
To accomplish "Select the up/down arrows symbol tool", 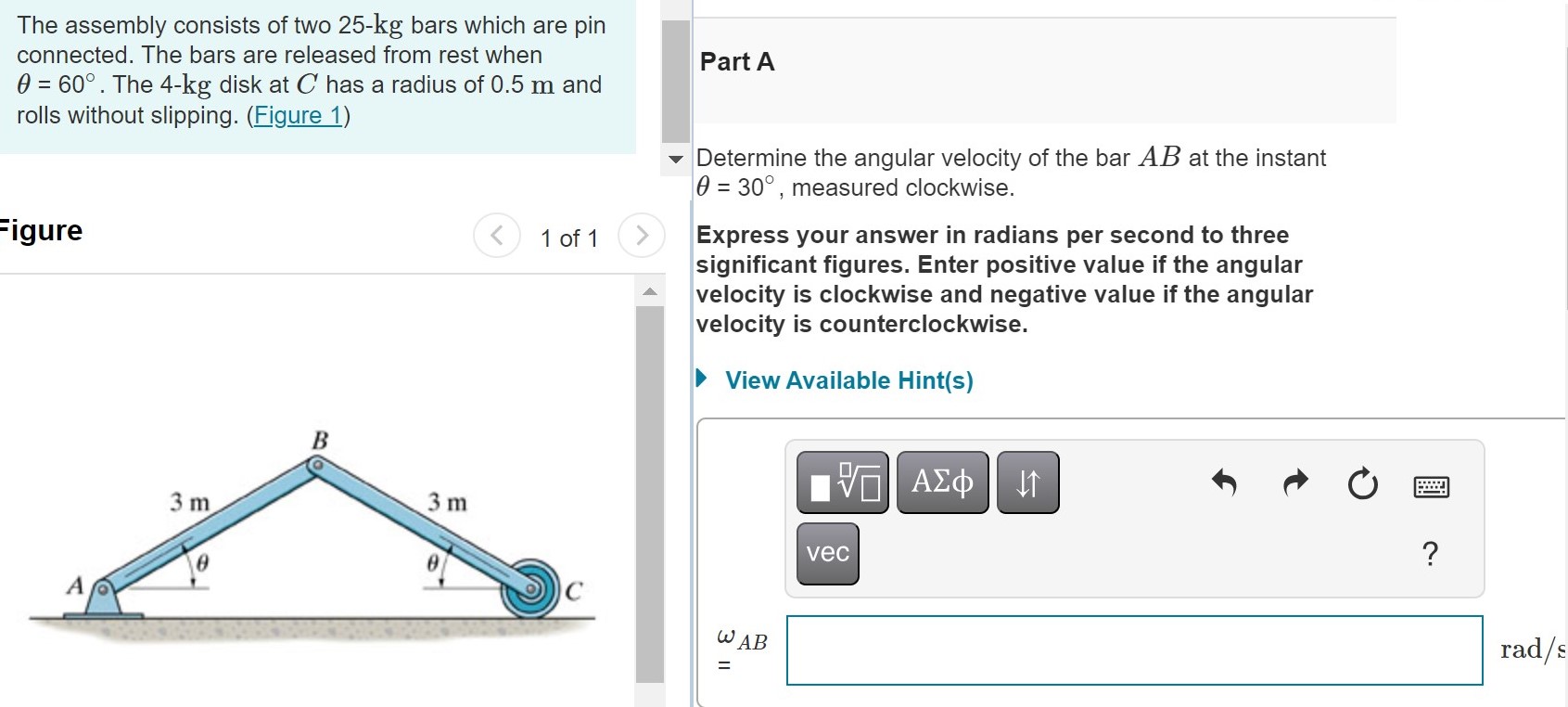I will point(1028,482).
